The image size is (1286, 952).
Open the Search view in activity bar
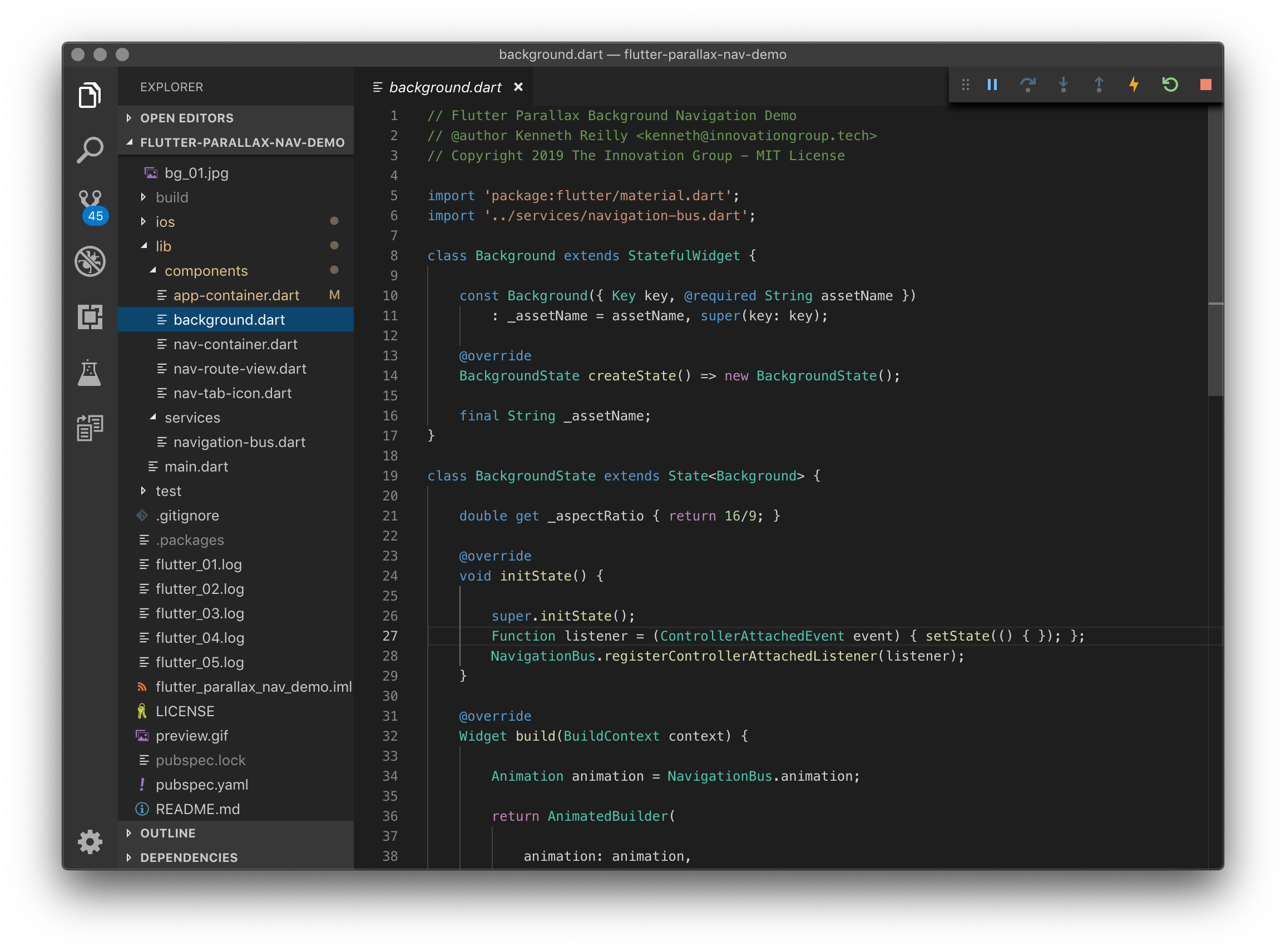[90, 150]
